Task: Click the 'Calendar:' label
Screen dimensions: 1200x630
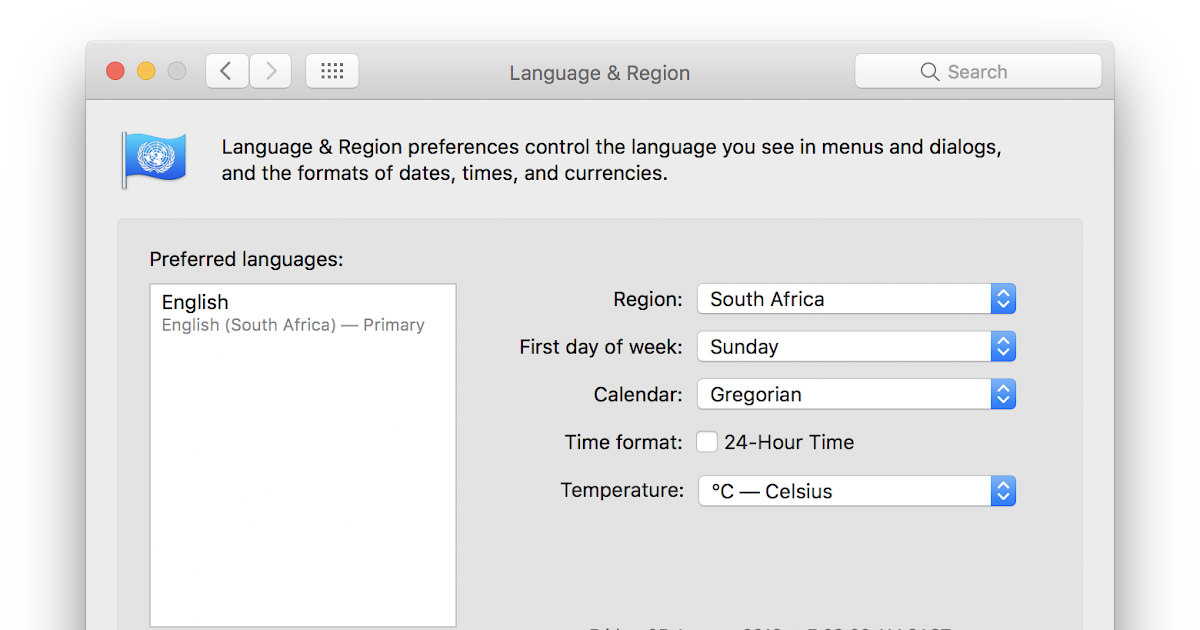Action: (638, 395)
